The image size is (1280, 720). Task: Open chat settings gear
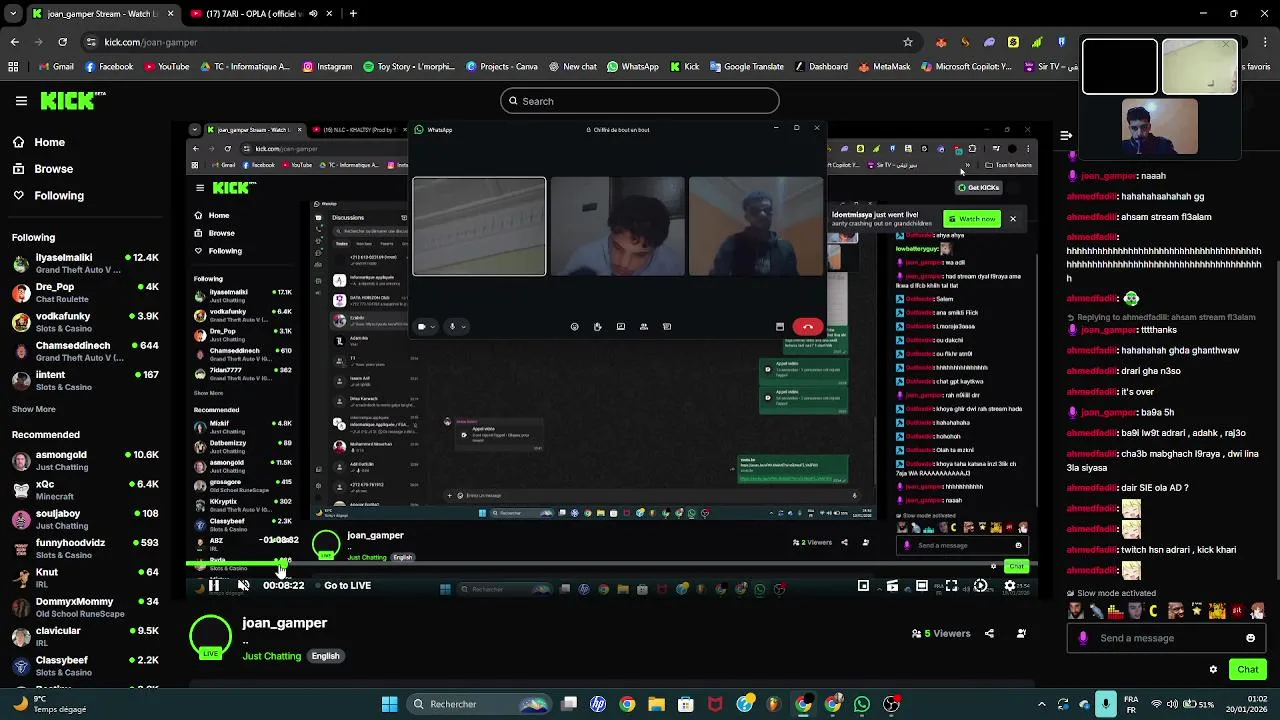pos(1213,669)
